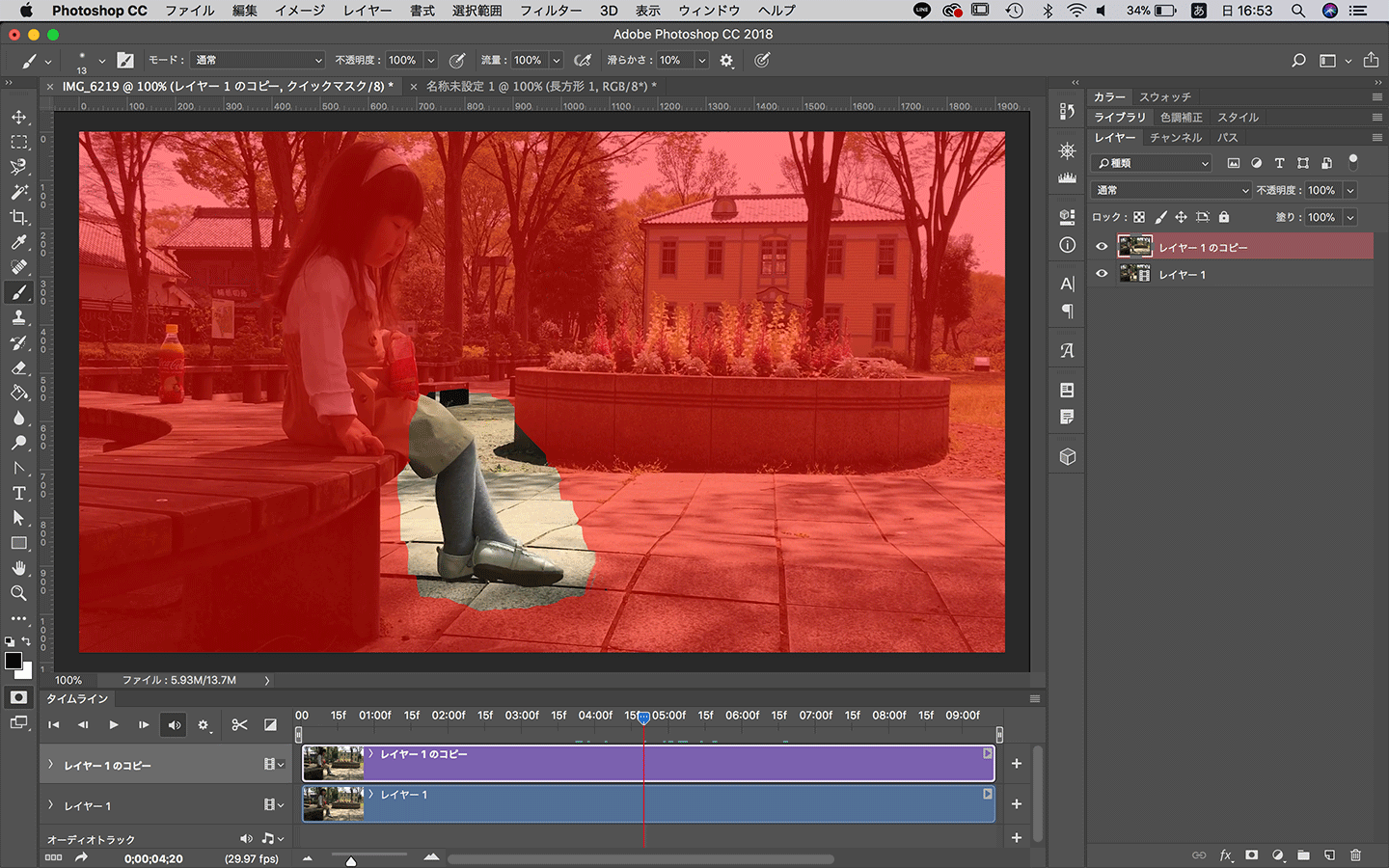Select the Hand tool
The image size is (1389, 868).
[18, 568]
